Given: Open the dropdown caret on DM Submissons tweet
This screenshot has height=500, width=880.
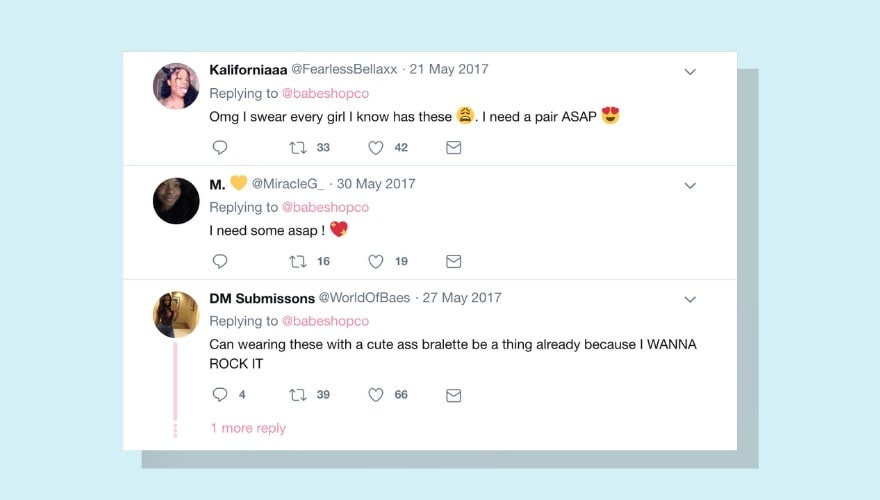Looking at the screenshot, I should tap(690, 300).
